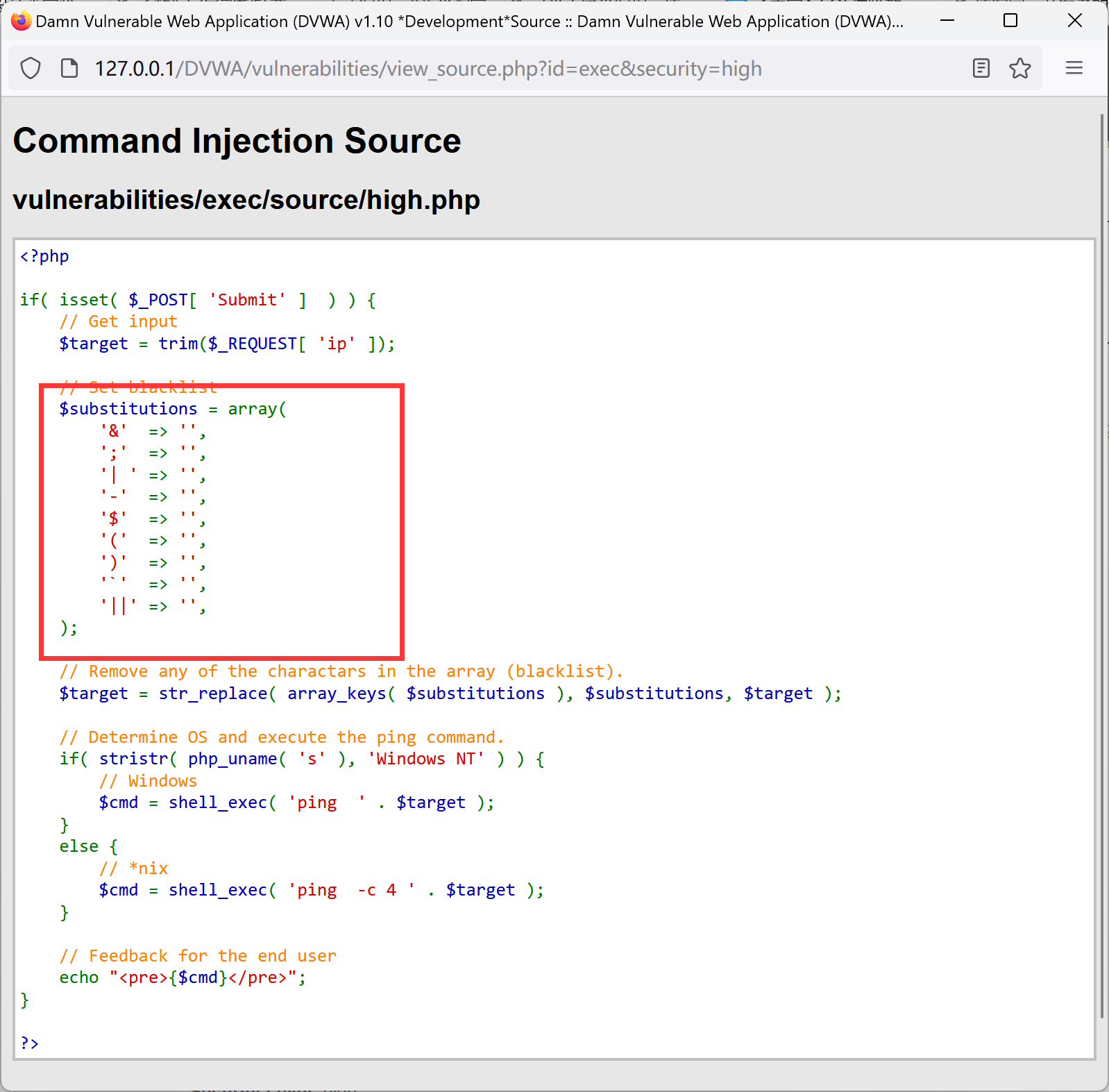Click the 'if( isset( $_POST' line
This screenshot has height=1092, width=1109.
[x=198, y=300]
